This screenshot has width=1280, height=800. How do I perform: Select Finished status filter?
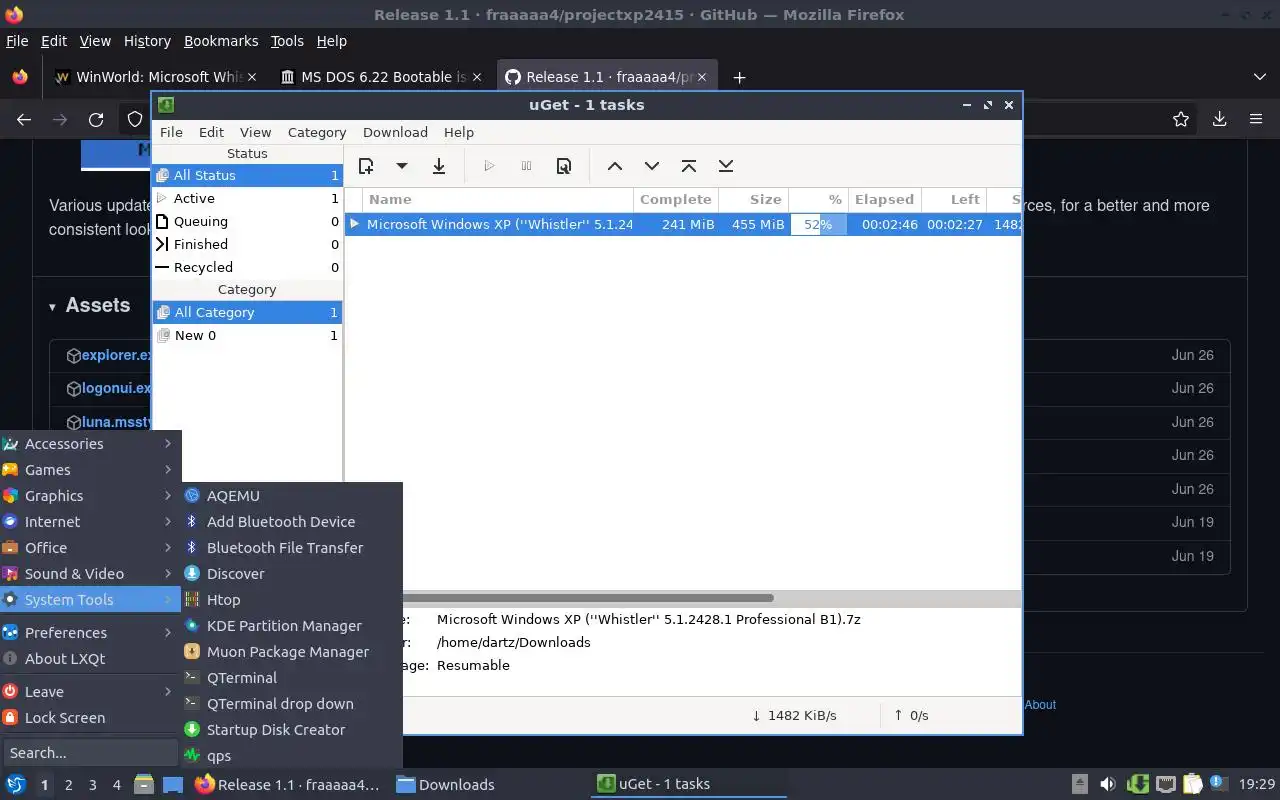point(247,244)
